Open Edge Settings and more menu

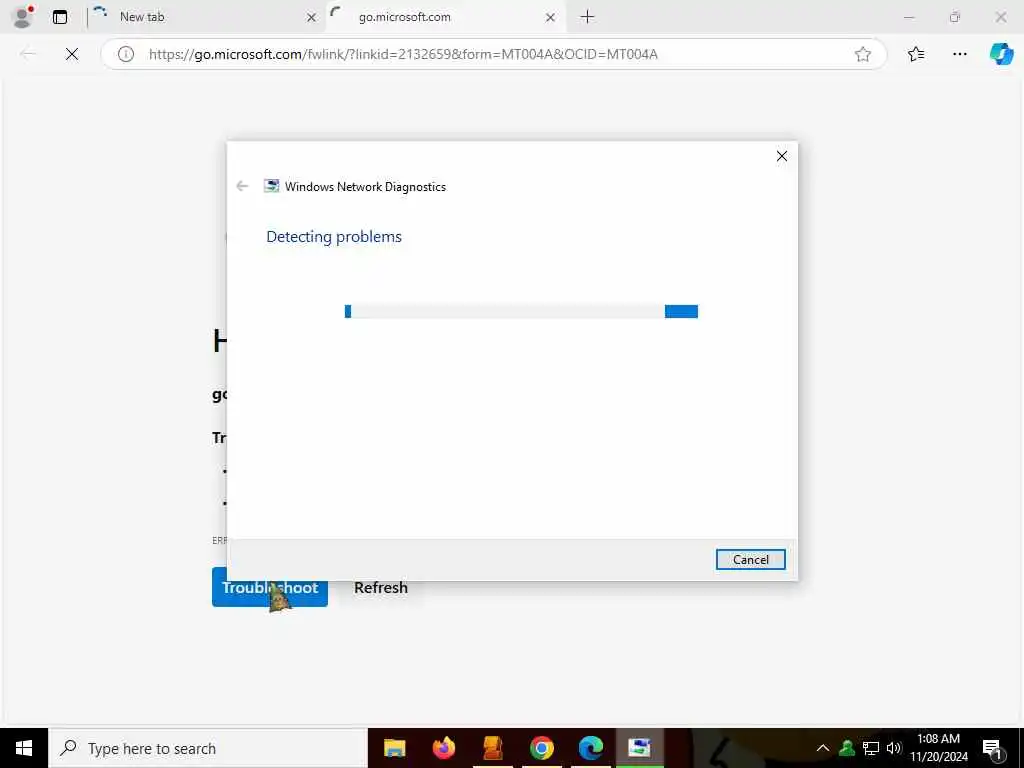[x=959, y=54]
